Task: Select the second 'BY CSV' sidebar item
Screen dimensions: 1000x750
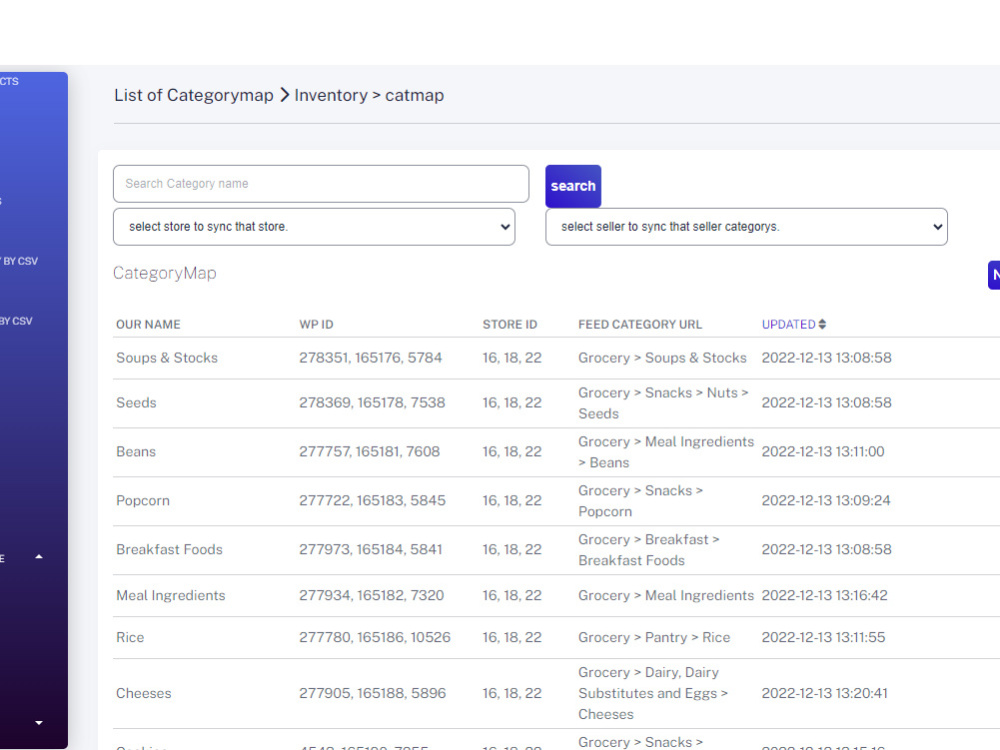Action: pos(18,321)
